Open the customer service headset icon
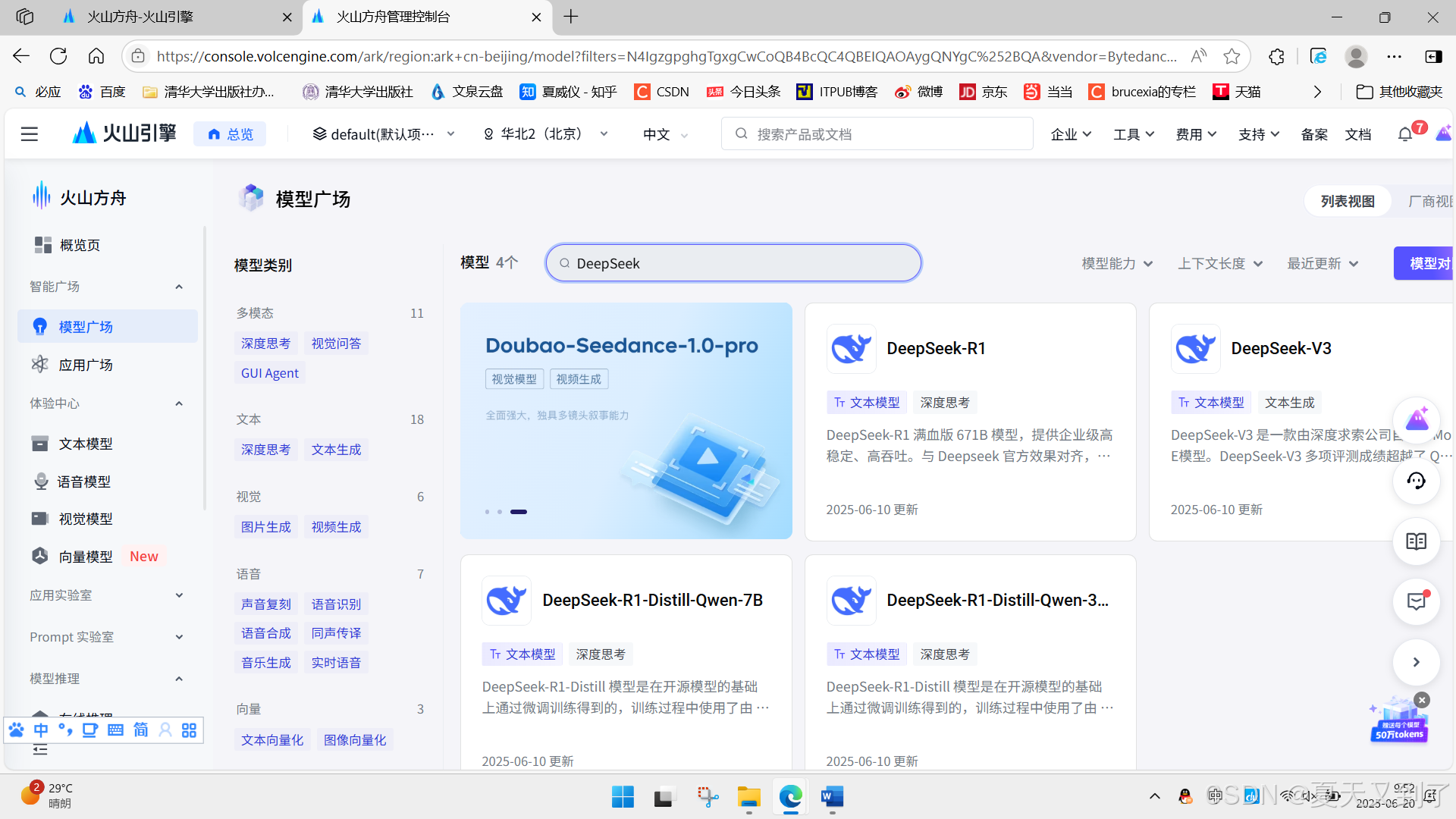 click(1416, 481)
